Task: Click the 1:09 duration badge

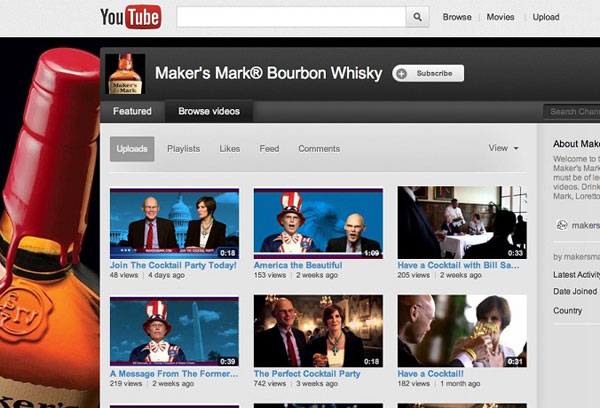Action: pyautogui.click(x=371, y=253)
